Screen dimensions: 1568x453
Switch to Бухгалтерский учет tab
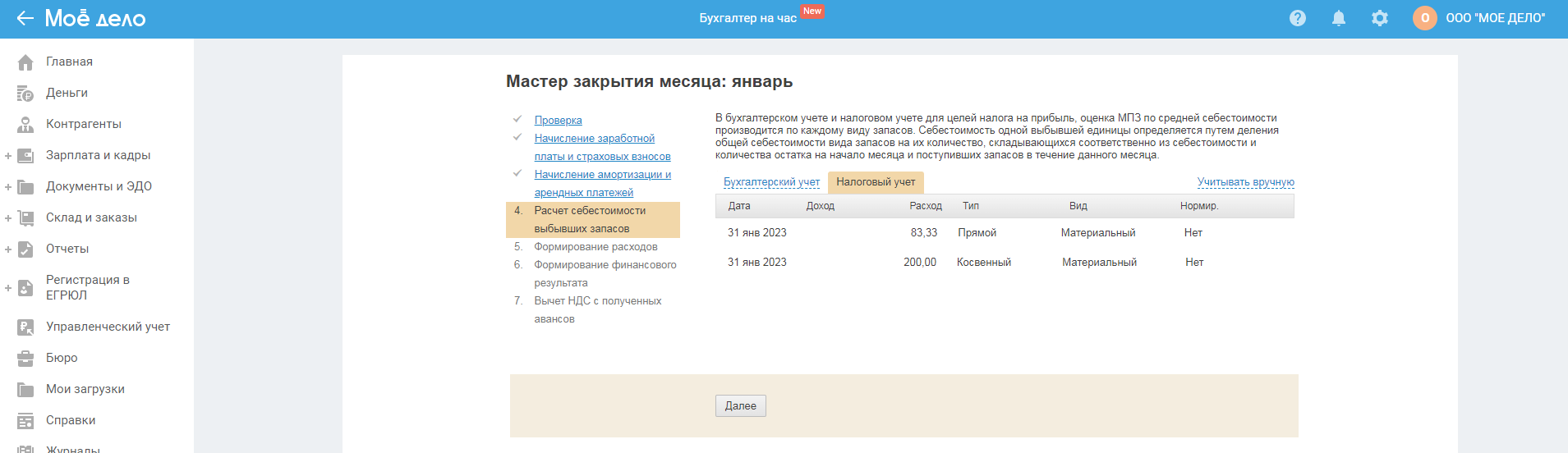click(x=771, y=182)
